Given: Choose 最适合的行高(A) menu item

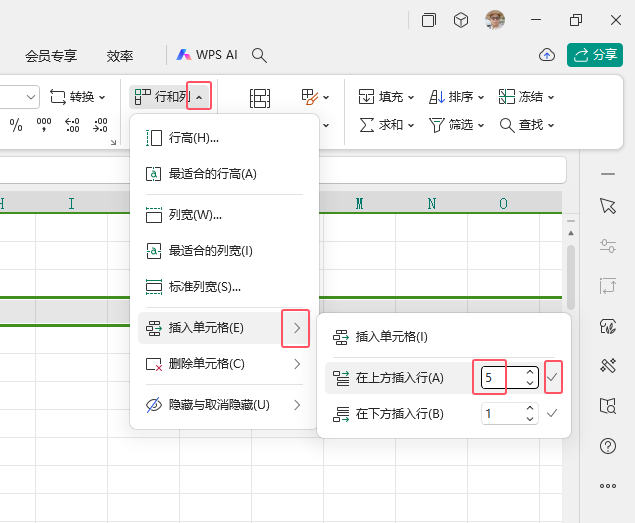Looking at the screenshot, I should (224, 174).
